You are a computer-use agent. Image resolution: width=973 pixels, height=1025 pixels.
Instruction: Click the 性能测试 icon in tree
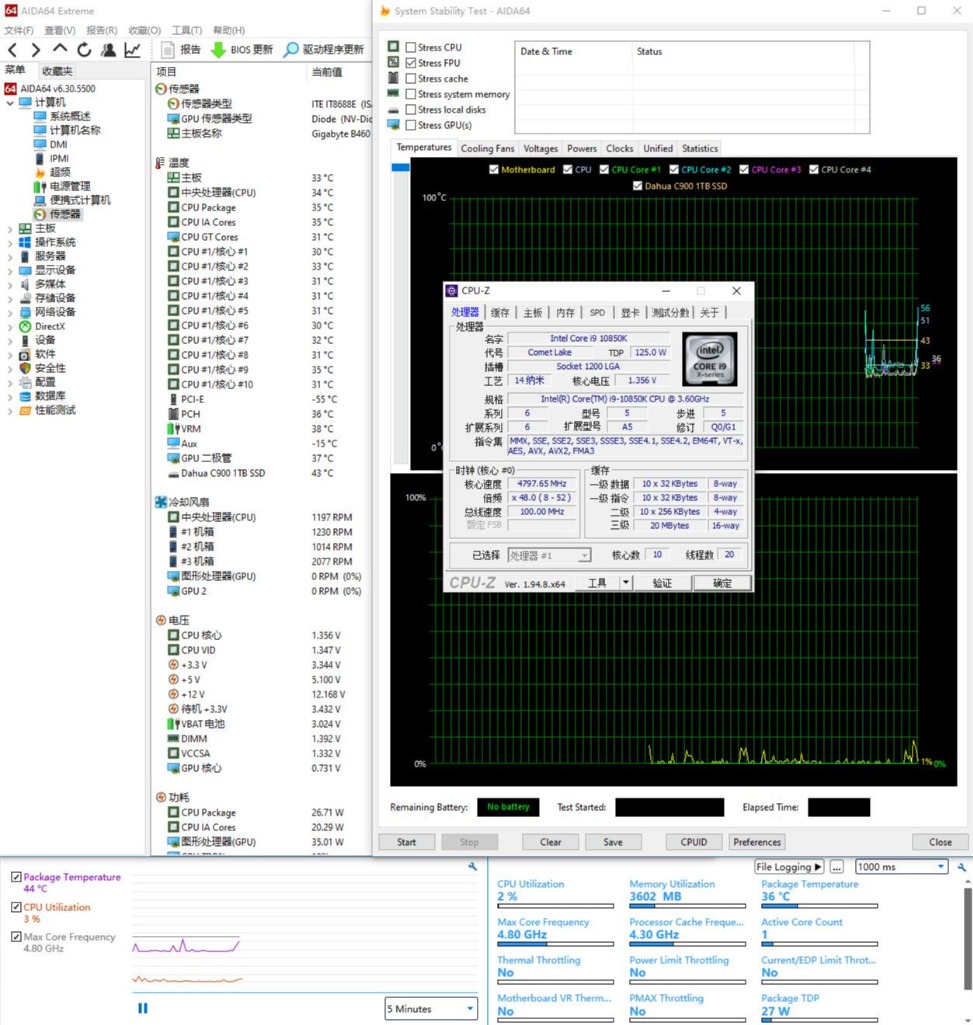click(26, 410)
